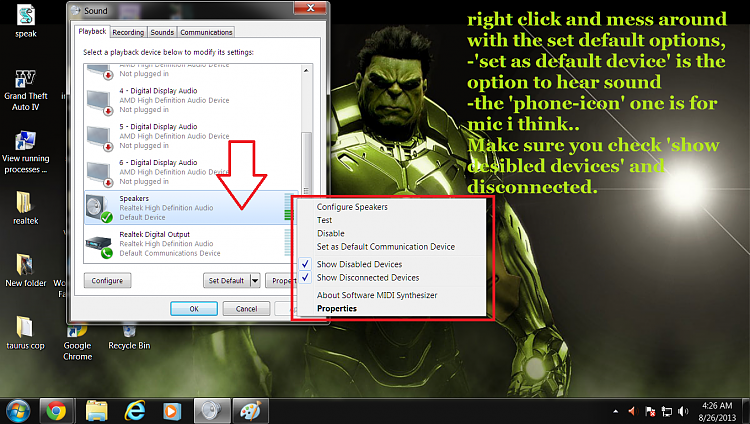The width and height of the screenshot is (750, 424).
Task: Open Windows Explorer from taskbar
Action: pyautogui.click(x=96, y=411)
